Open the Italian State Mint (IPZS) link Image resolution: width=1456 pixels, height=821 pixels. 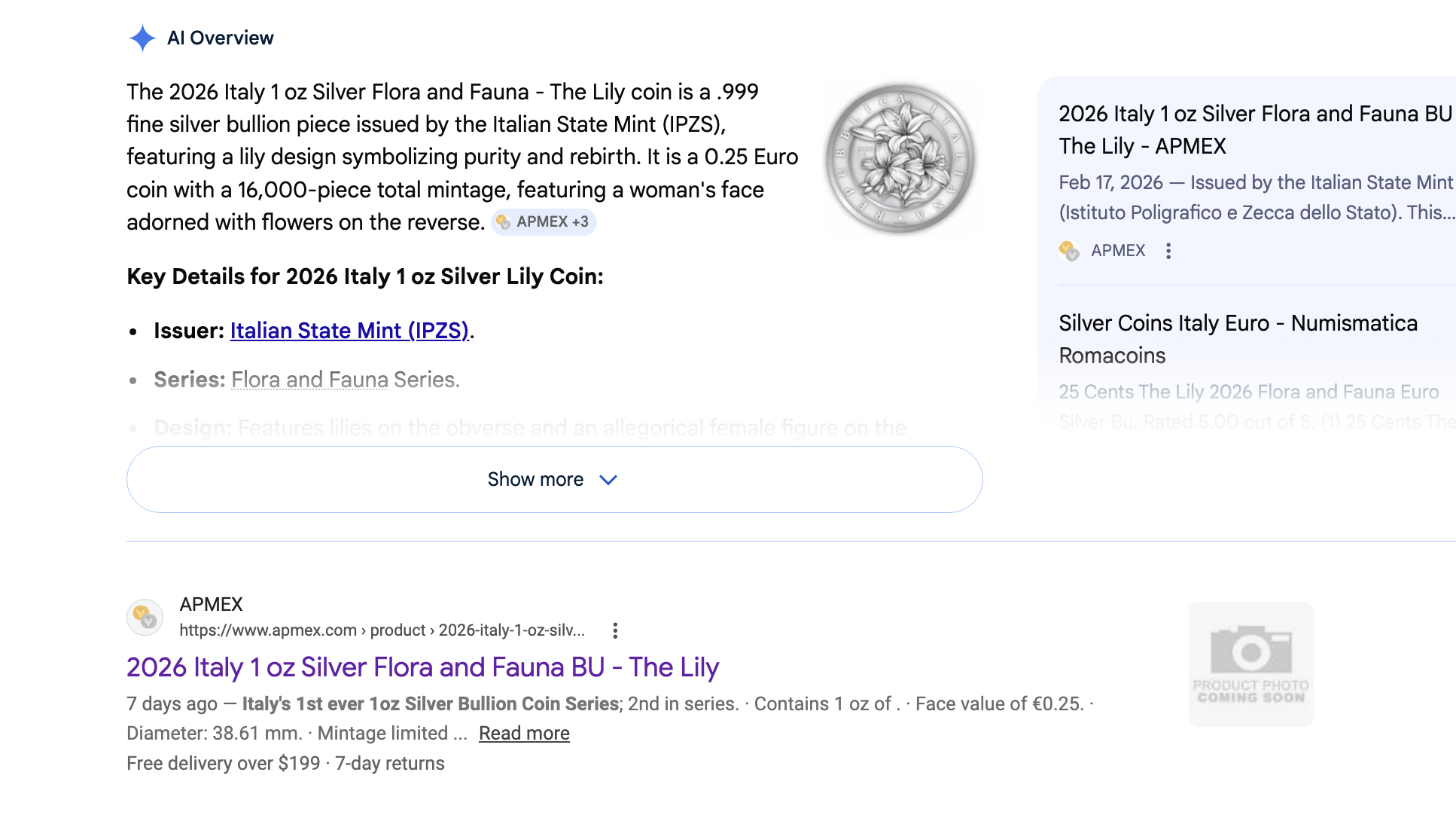click(x=349, y=331)
